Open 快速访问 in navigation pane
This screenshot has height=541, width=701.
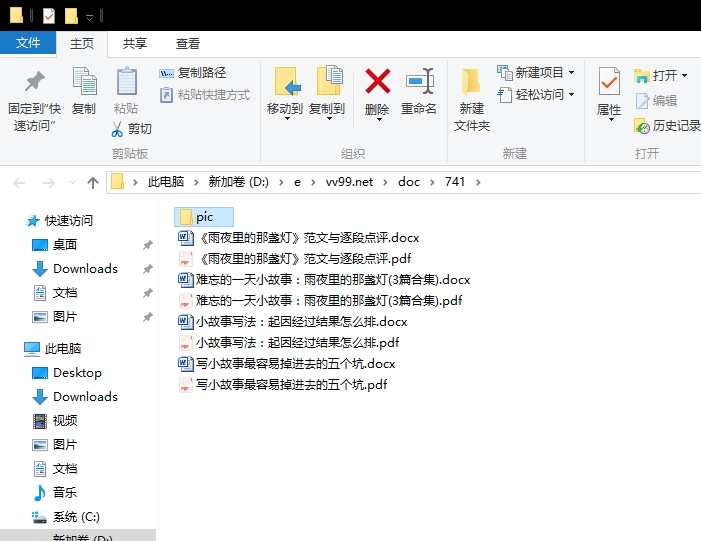point(60,220)
